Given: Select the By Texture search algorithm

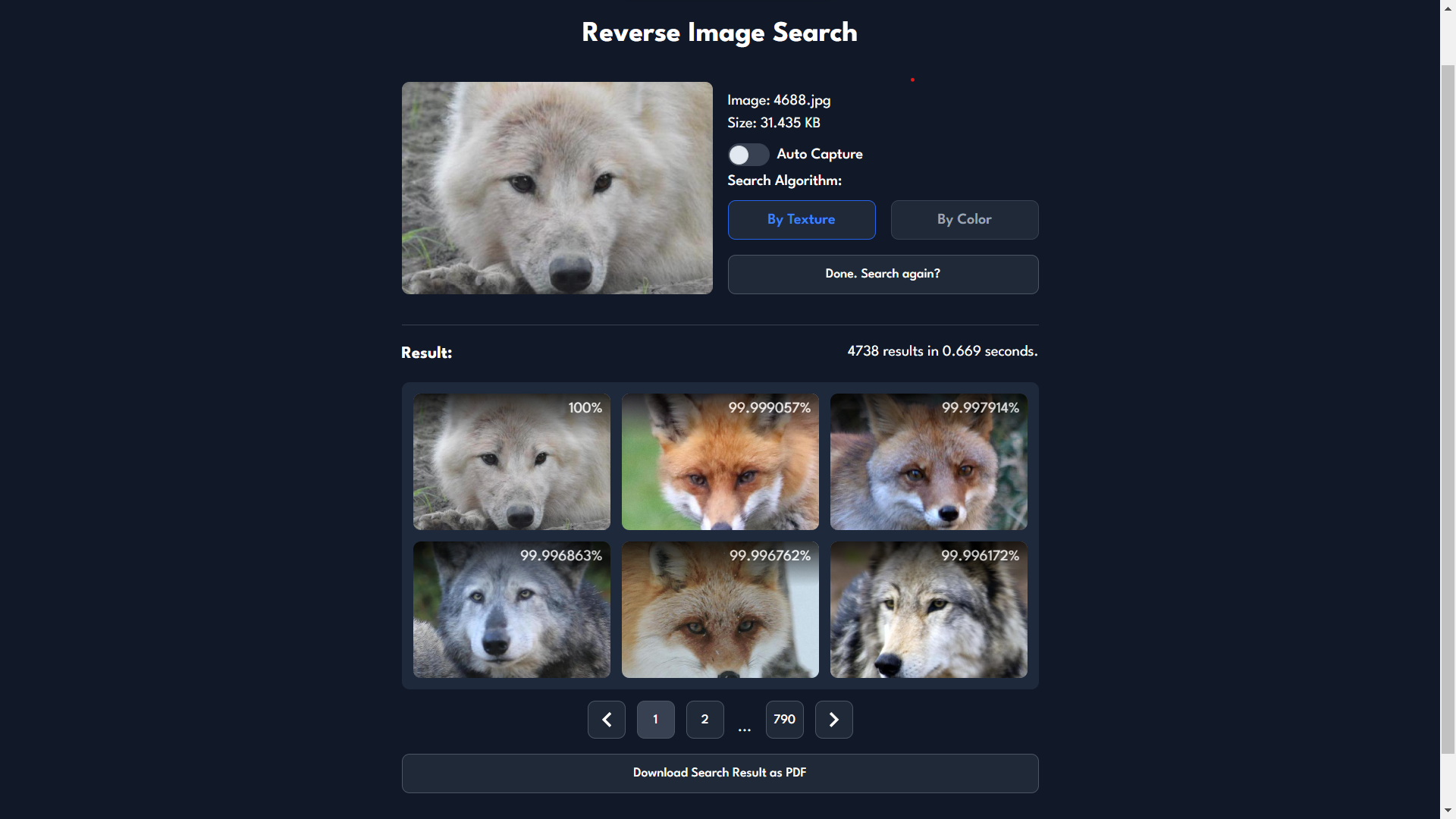Looking at the screenshot, I should (802, 220).
